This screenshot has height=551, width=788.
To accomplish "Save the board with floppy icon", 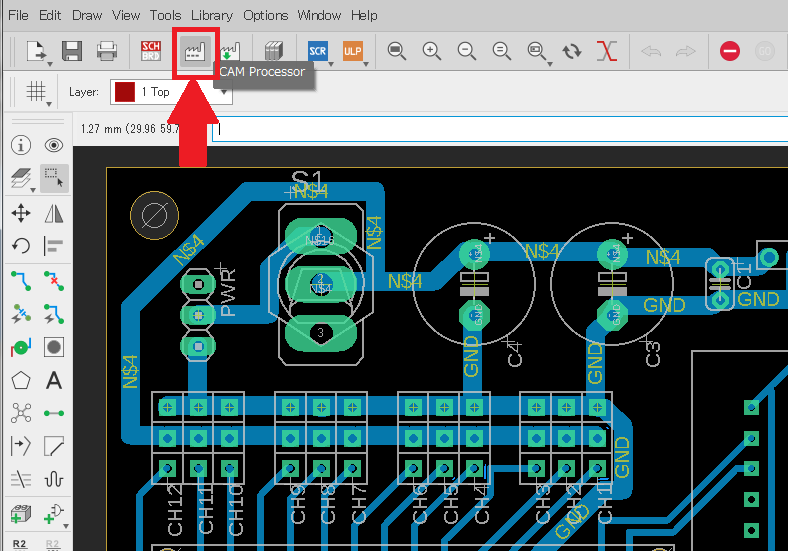I will [x=72, y=51].
